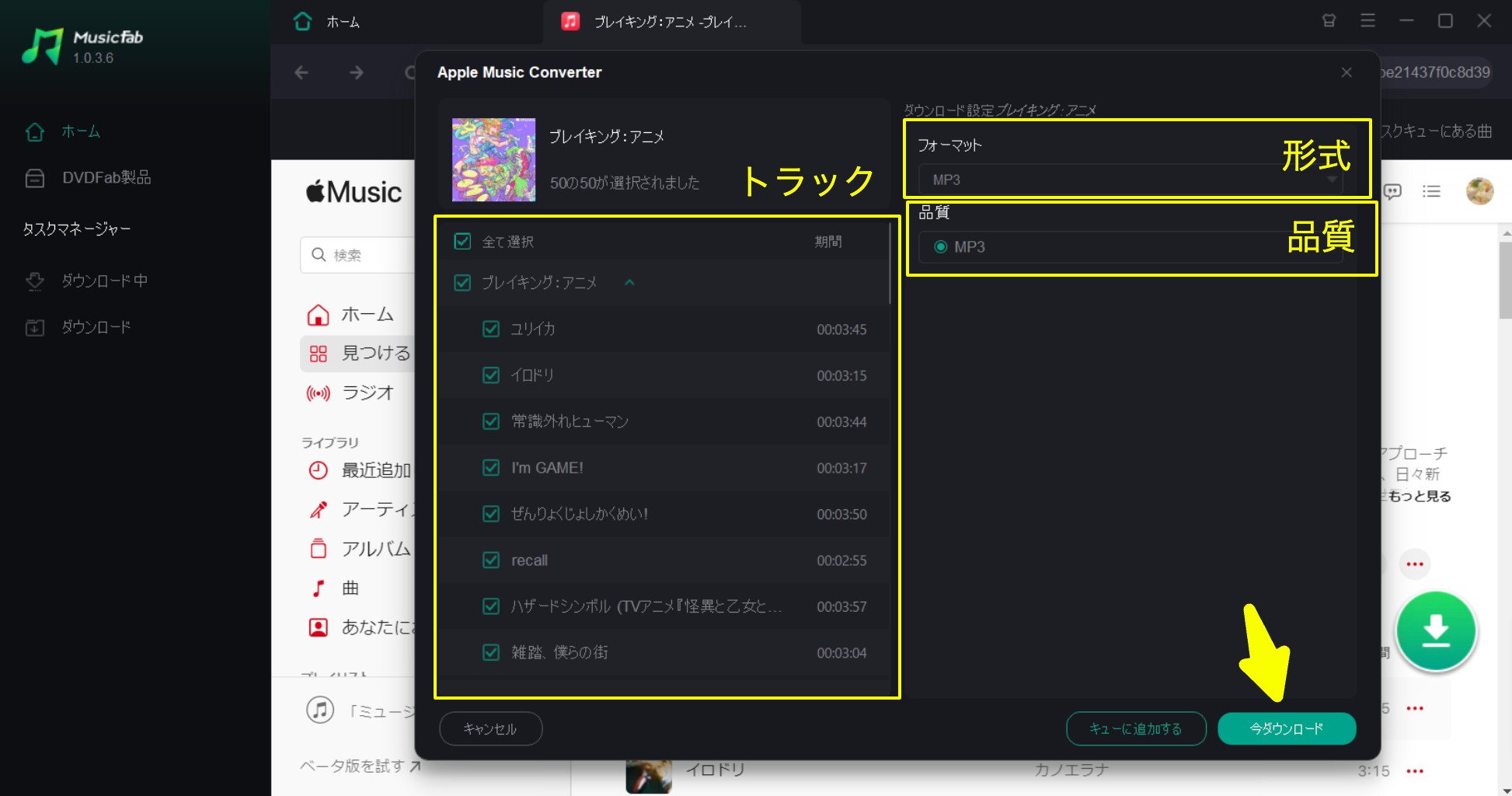Image resolution: width=1512 pixels, height=796 pixels.
Task: Click the ブレイキング:アニメ album cover thumbnail
Action: click(x=494, y=159)
